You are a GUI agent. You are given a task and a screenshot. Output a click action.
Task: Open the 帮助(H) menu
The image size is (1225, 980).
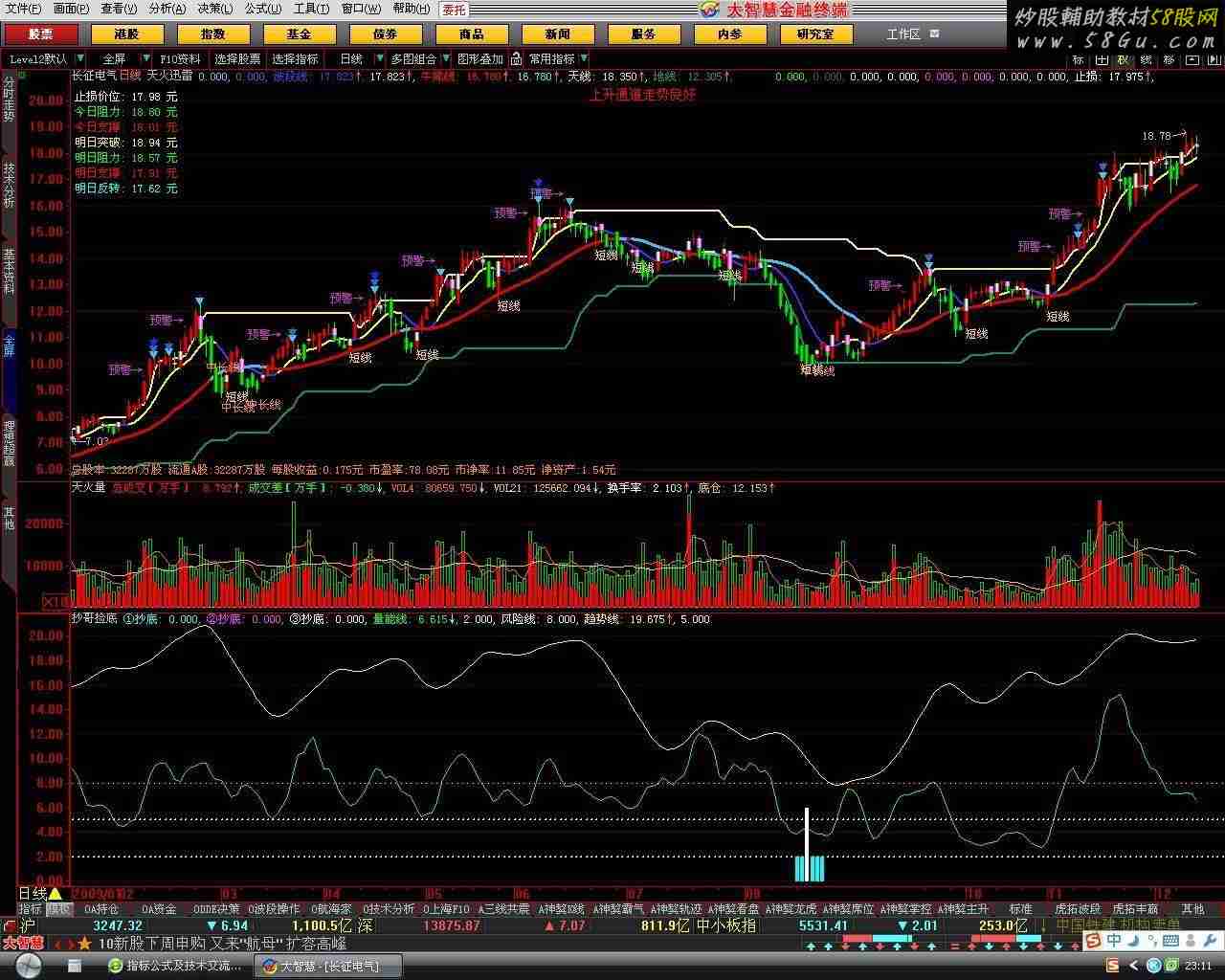(x=411, y=9)
